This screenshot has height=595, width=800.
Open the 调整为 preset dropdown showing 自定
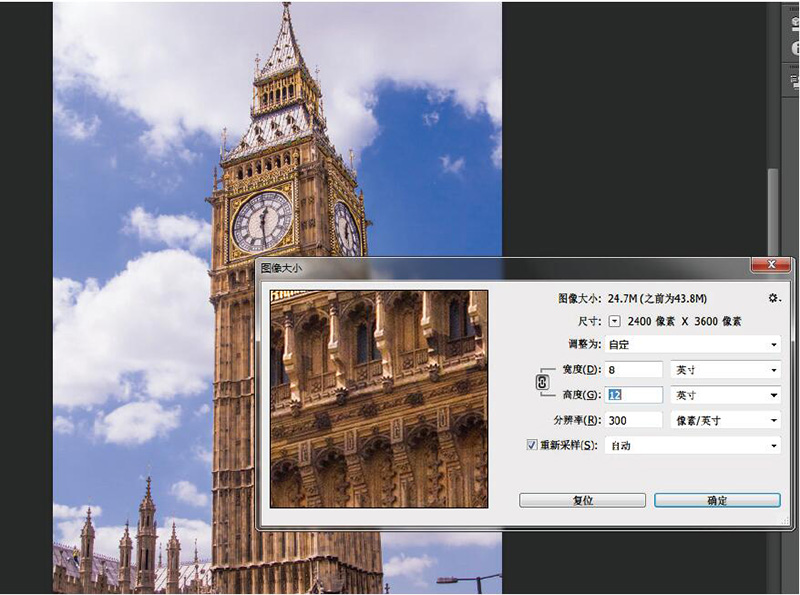point(693,344)
